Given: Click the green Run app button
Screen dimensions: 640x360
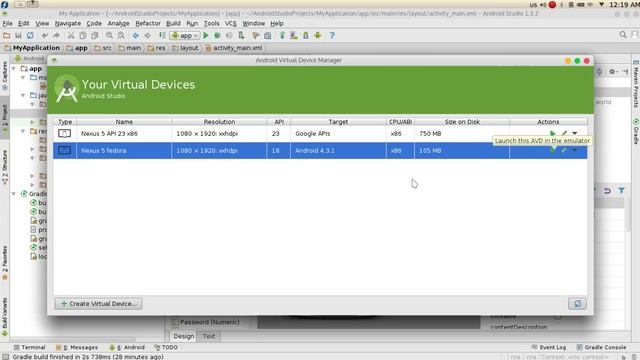Looking at the screenshot, I should [x=206, y=36].
